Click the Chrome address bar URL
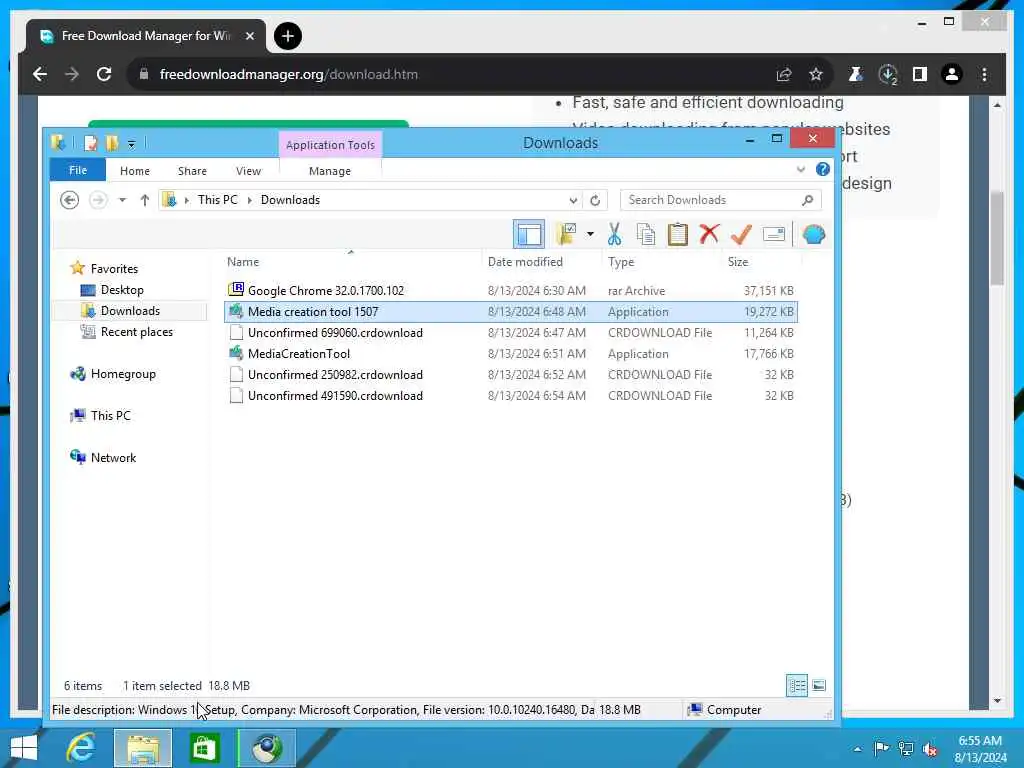 pyautogui.click(x=289, y=74)
